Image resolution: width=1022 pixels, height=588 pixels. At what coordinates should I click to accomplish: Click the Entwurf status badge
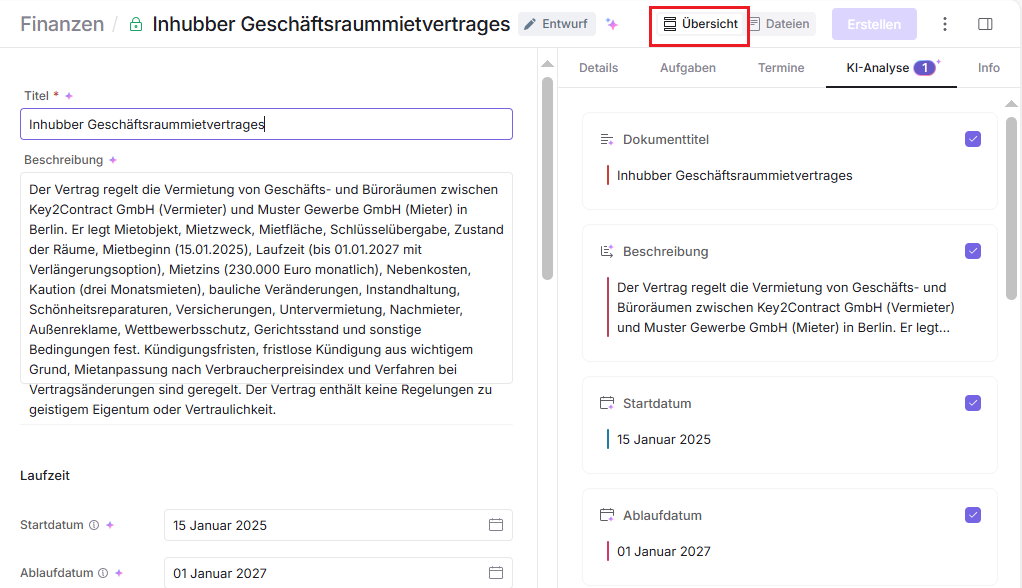[556, 24]
